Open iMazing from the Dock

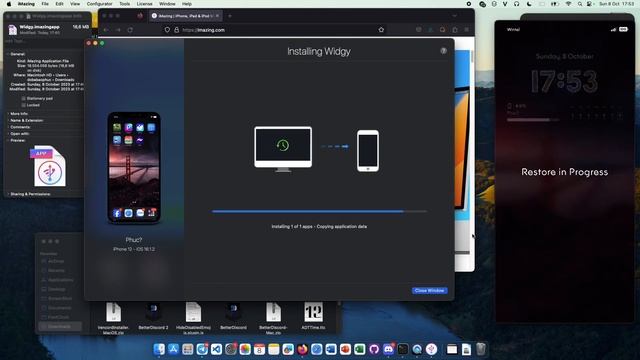431,349
